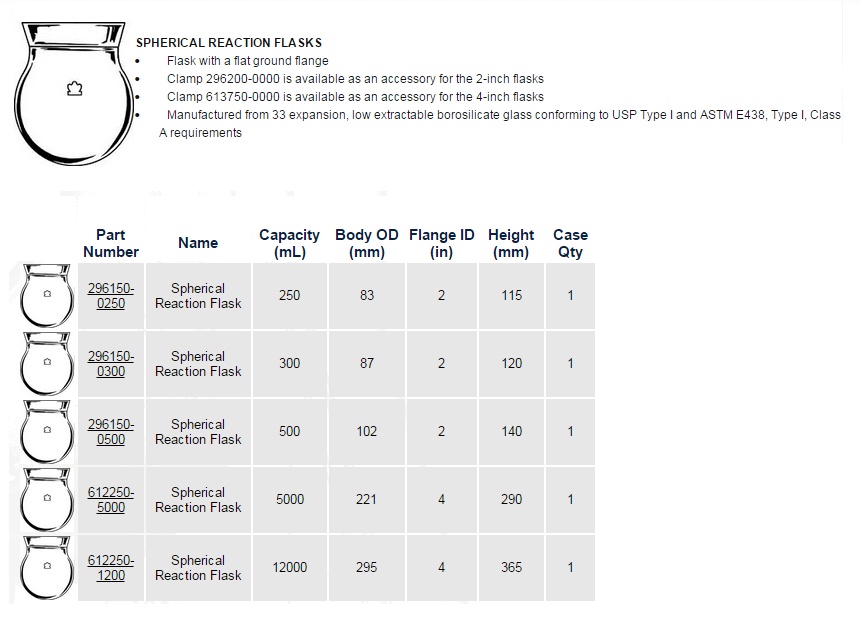Click the 5000 mL flask thumbnail image
This screenshot has width=861, height=619.
(47, 500)
